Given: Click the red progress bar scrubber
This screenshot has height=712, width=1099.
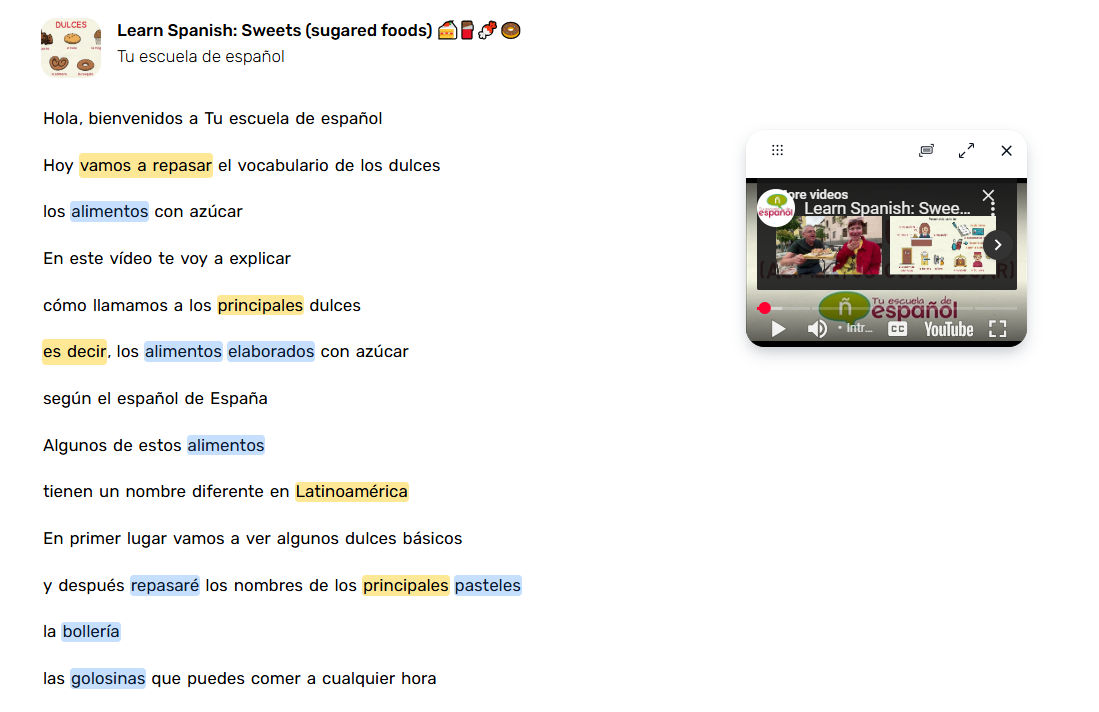Looking at the screenshot, I should pos(764,308).
